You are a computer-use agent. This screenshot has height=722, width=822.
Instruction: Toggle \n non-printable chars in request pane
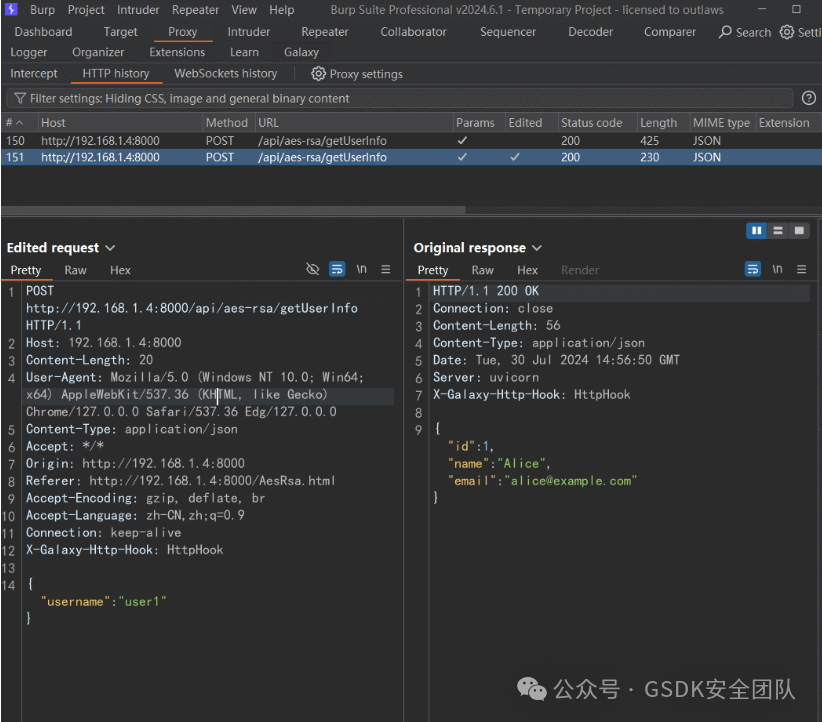tap(361, 269)
